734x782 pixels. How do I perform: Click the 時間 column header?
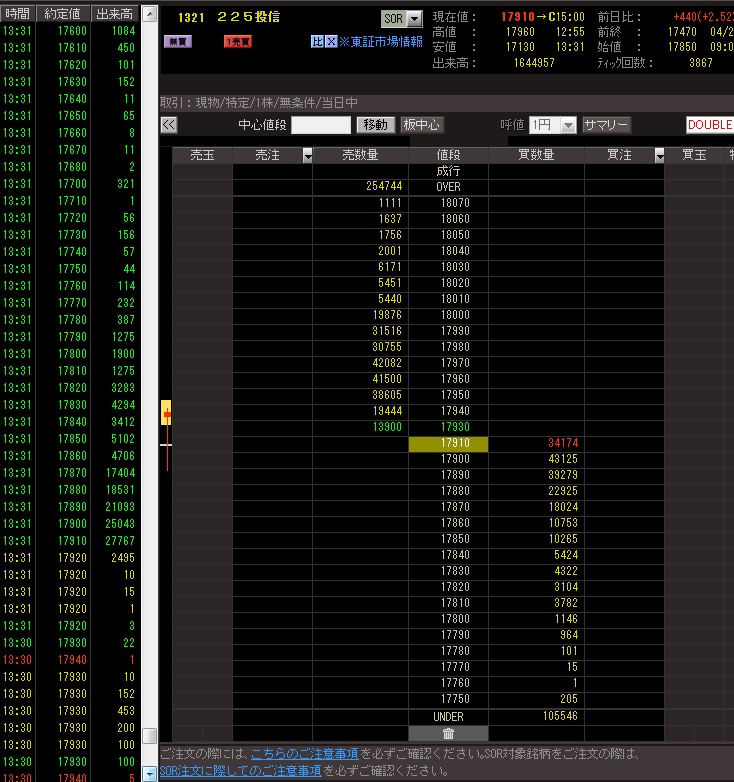pos(17,13)
